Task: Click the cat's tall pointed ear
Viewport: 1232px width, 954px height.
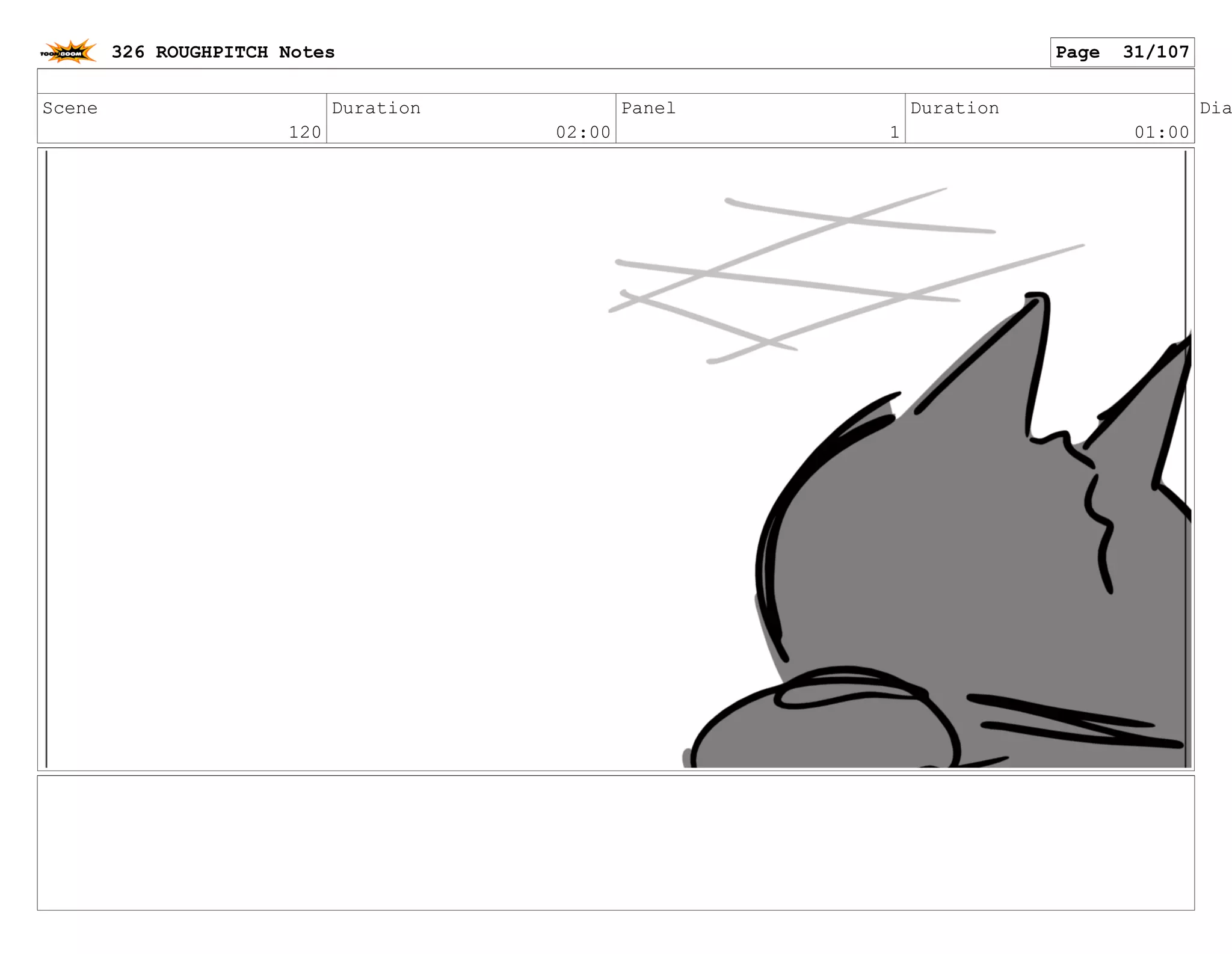Action: tap(1017, 355)
